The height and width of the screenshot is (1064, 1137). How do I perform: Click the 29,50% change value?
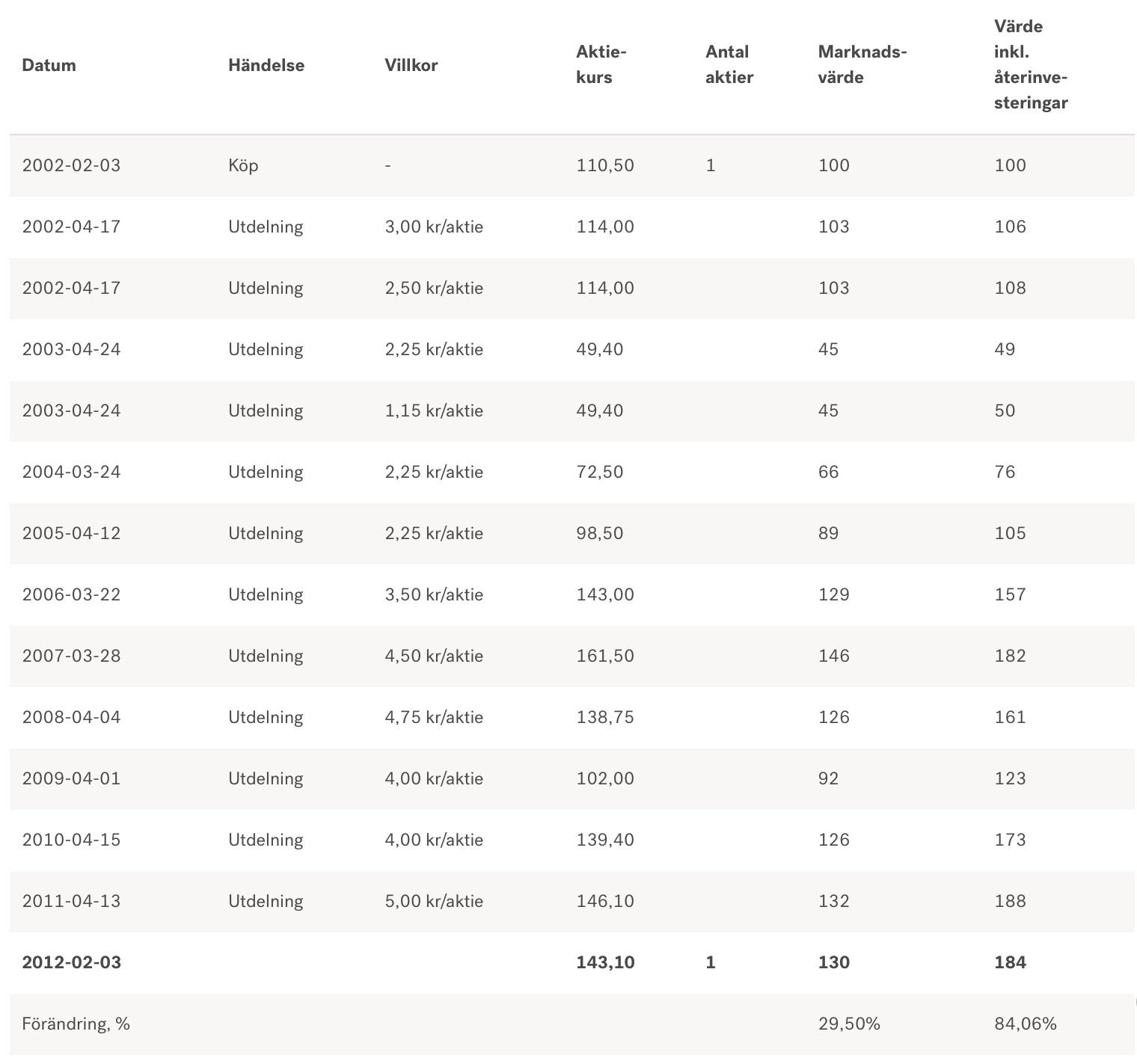pyautogui.click(x=849, y=1024)
